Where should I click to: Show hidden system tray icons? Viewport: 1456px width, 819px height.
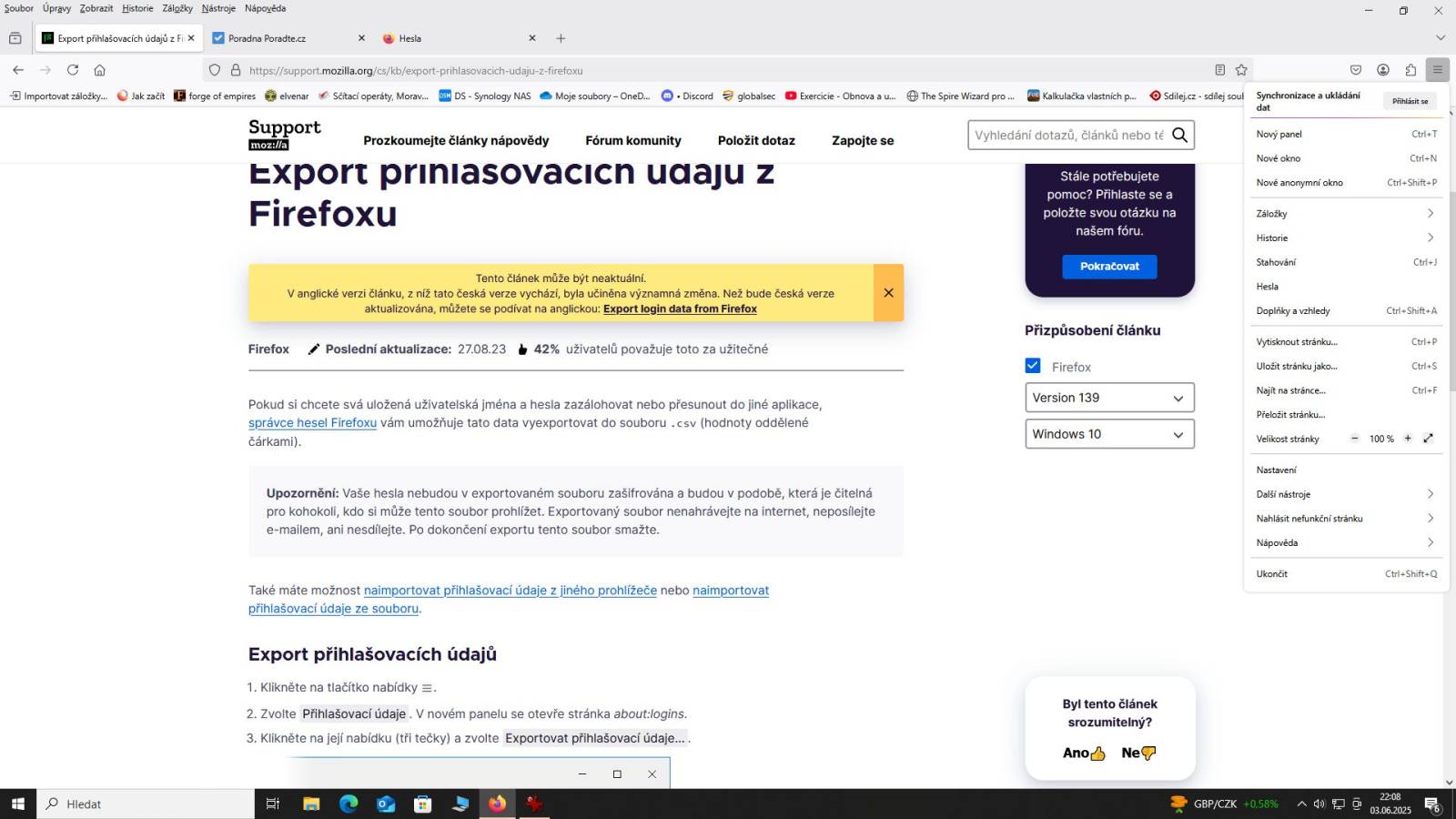(1301, 804)
